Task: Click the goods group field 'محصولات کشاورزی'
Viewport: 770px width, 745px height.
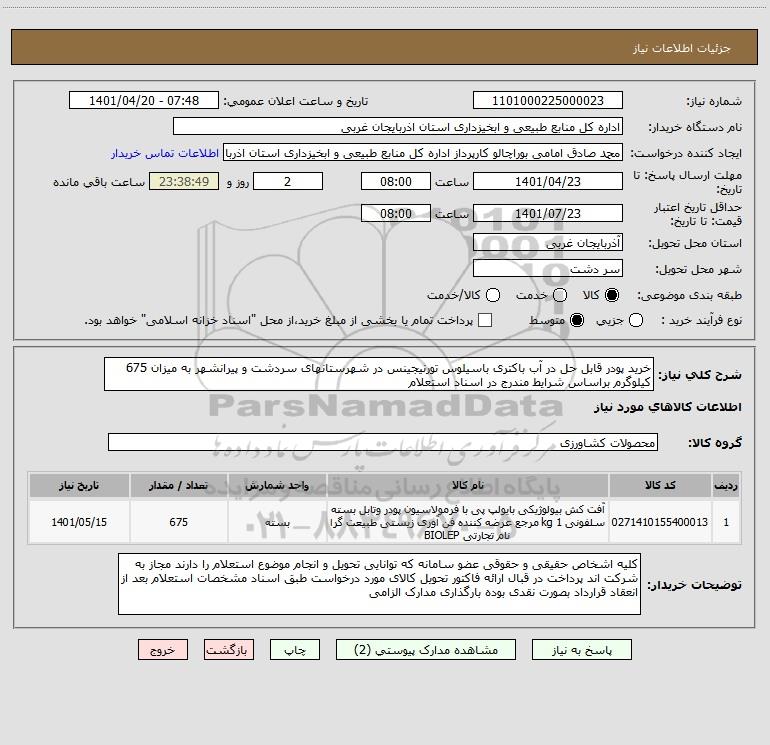Action: (383, 442)
